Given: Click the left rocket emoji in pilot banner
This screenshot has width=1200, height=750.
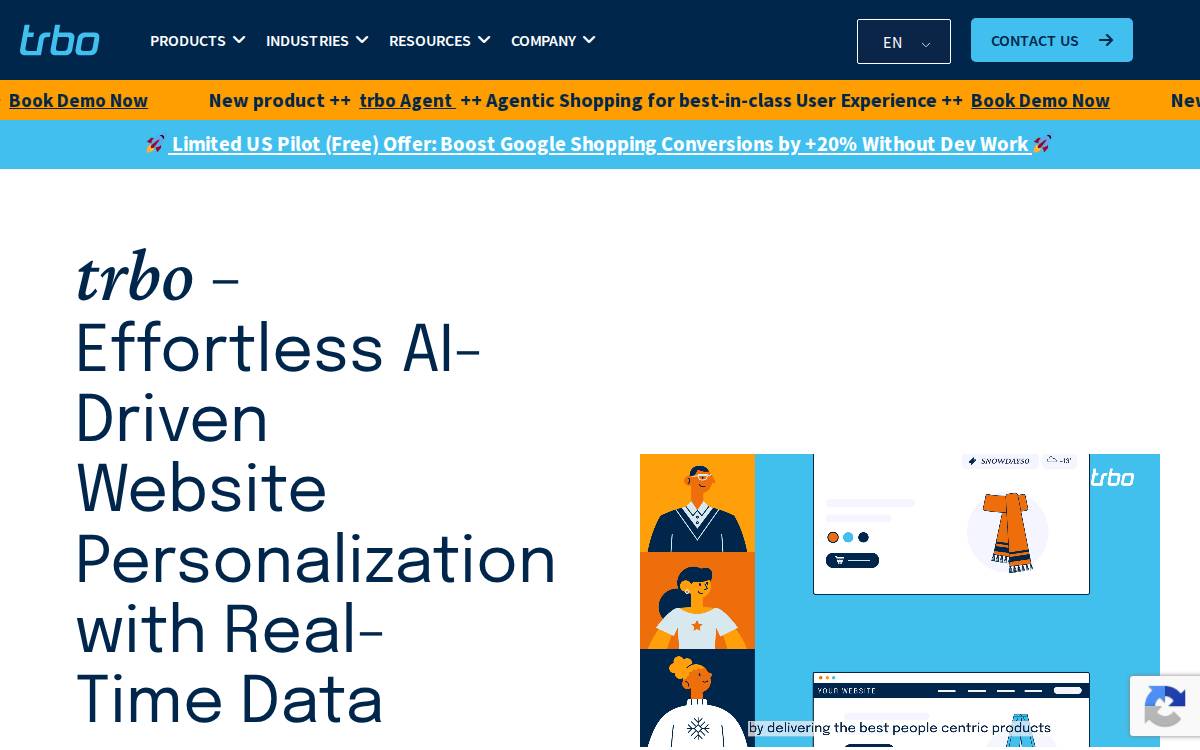Looking at the screenshot, I should pyautogui.click(x=155, y=144).
